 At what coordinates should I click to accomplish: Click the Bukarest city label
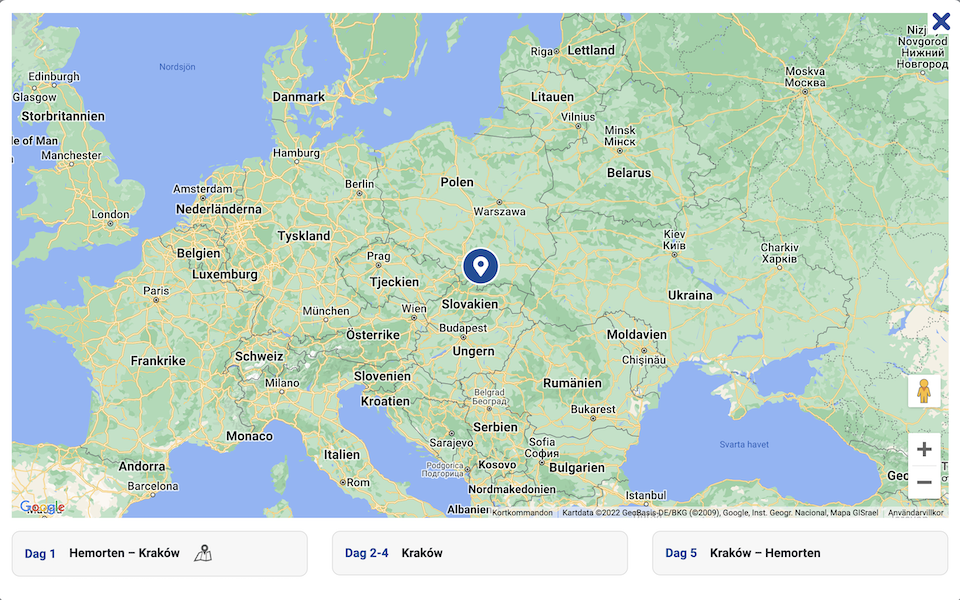pyautogui.click(x=593, y=409)
